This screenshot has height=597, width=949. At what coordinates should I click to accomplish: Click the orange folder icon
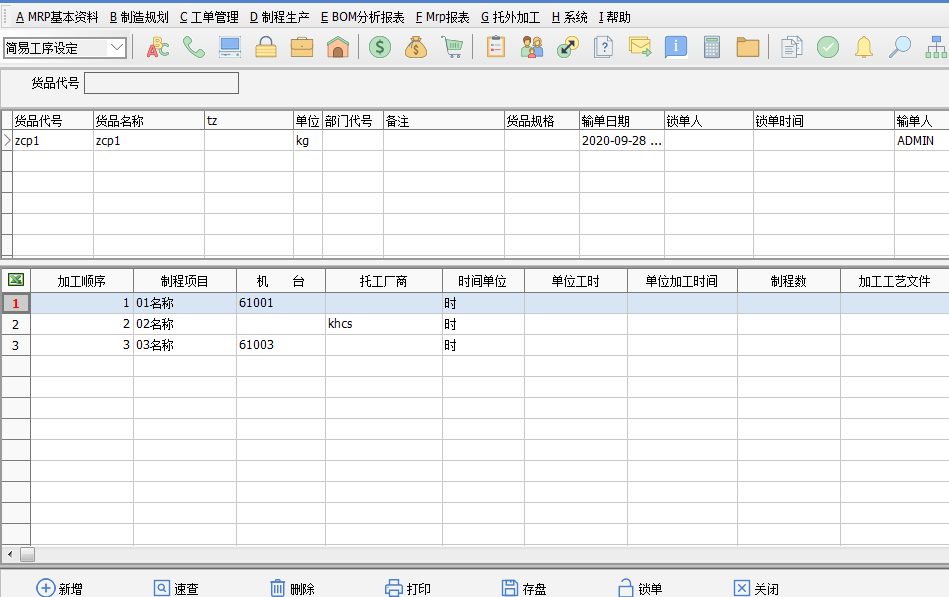(x=748, y=47)
